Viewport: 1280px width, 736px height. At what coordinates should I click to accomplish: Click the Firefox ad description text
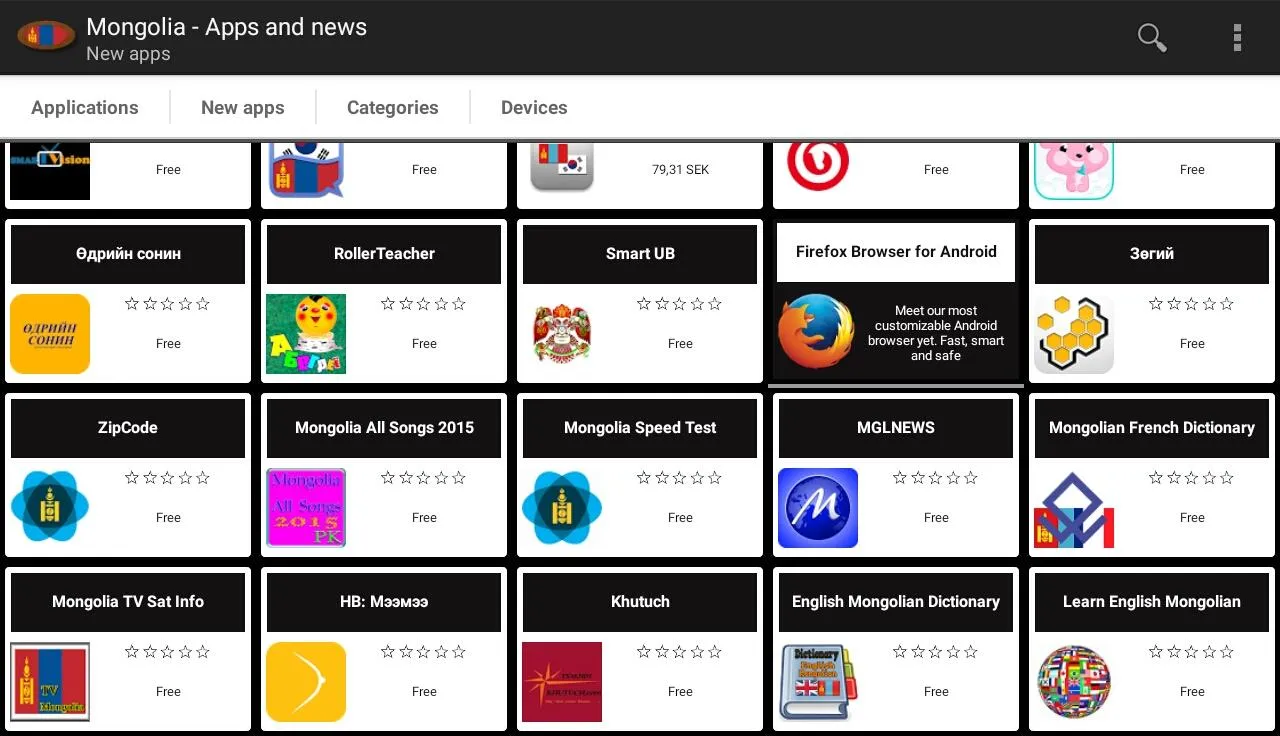click(936, 333)
